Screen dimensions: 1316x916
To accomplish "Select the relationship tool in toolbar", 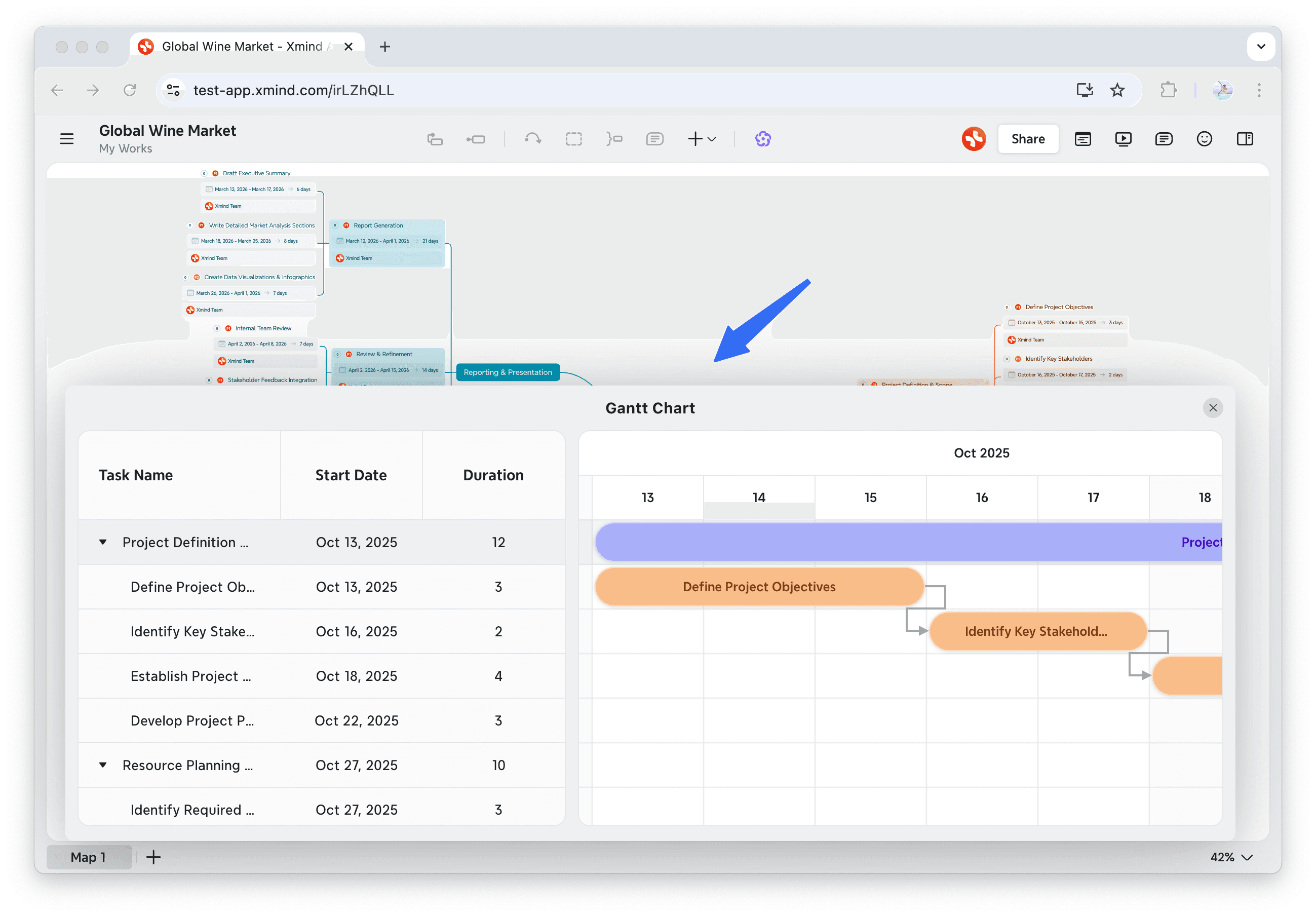I will [x=476, y=139].
